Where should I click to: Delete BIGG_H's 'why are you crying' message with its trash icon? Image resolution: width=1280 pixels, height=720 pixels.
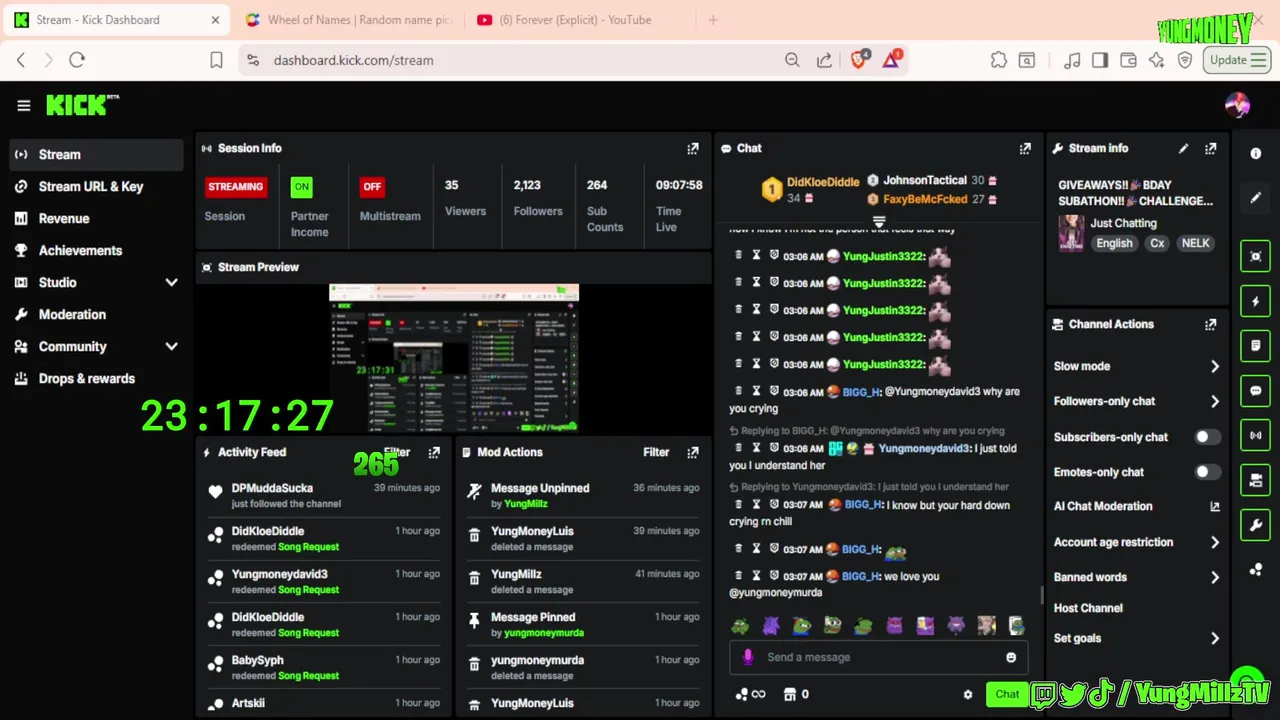(x=739, y=391)
